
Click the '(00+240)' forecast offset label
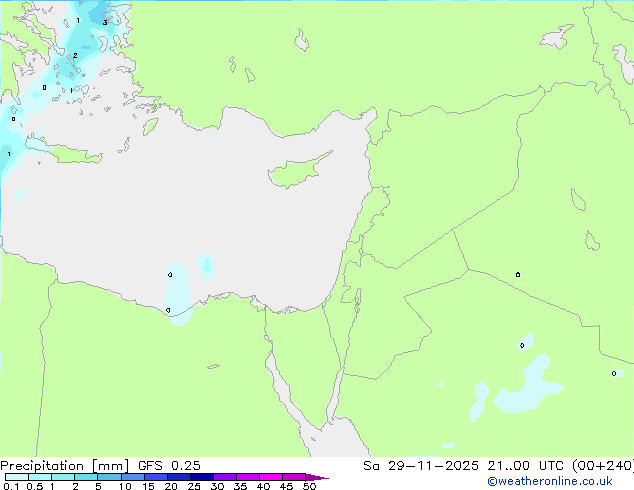tap(603, 466)
